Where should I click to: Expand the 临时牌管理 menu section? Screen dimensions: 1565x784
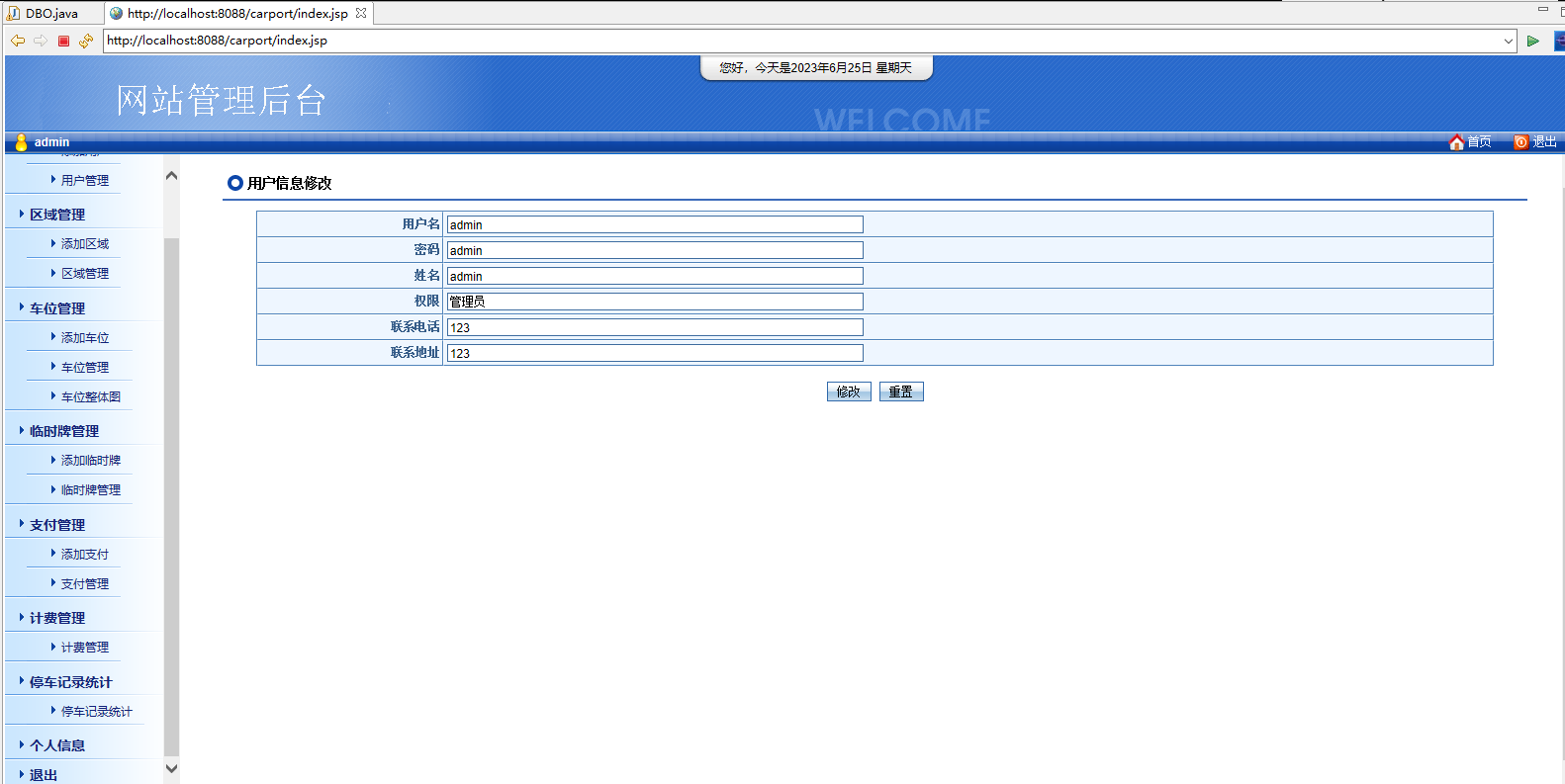point(64,431)
